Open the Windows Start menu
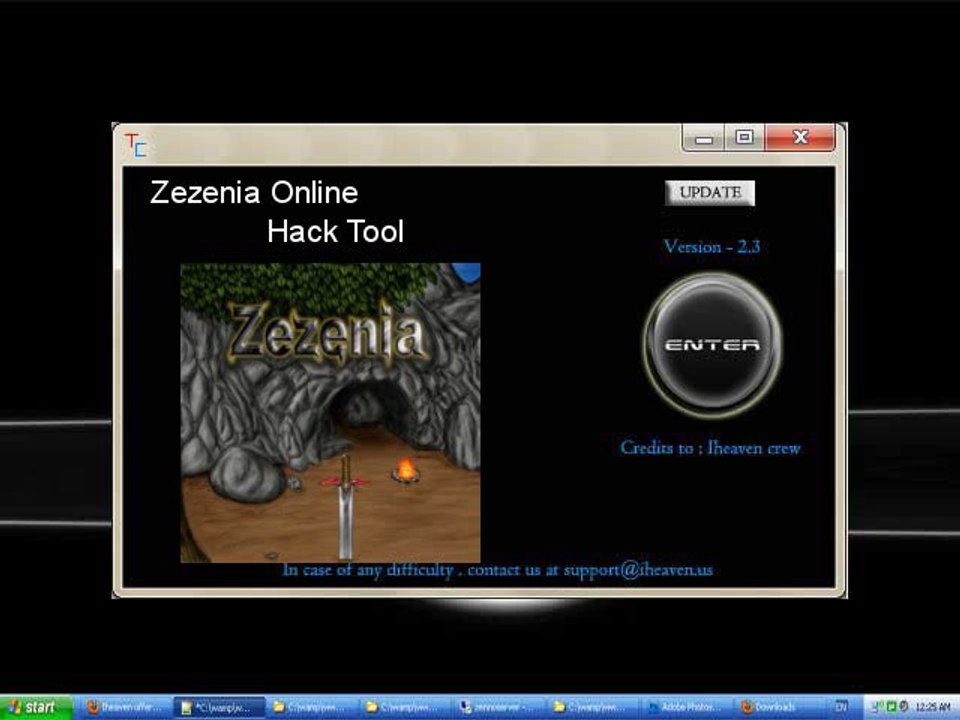 [x=36, y=707]
